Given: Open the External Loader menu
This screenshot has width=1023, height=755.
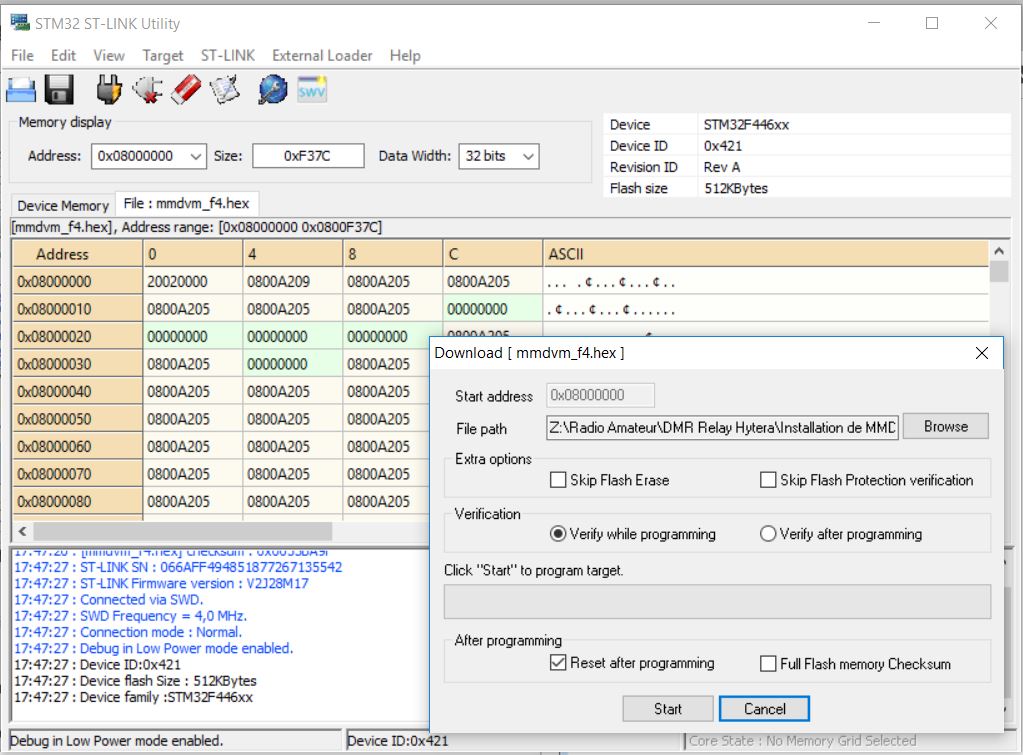Looking at the screenshot, I should click(322, 55).
